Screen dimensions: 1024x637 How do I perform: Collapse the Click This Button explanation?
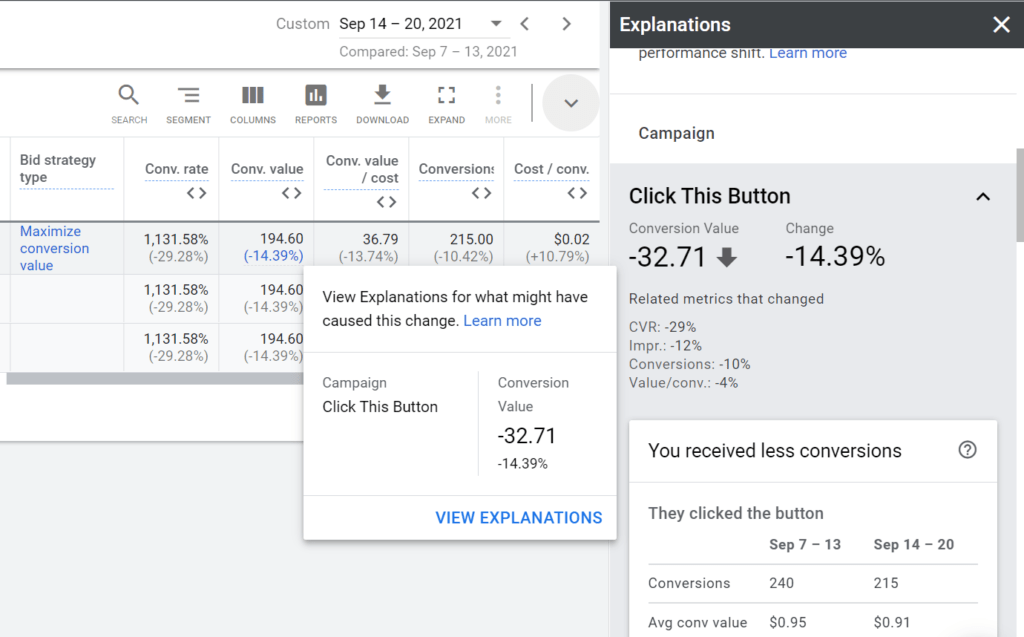(x=982, y=196)
